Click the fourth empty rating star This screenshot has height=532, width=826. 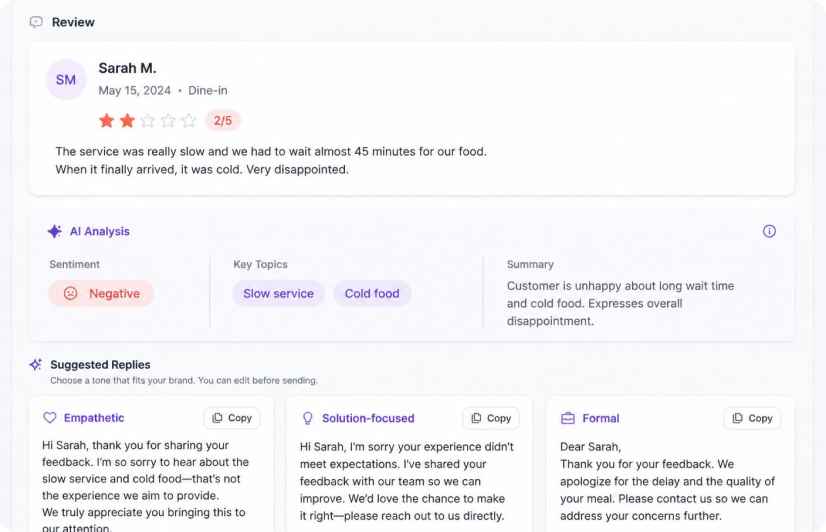click(168, 121)
